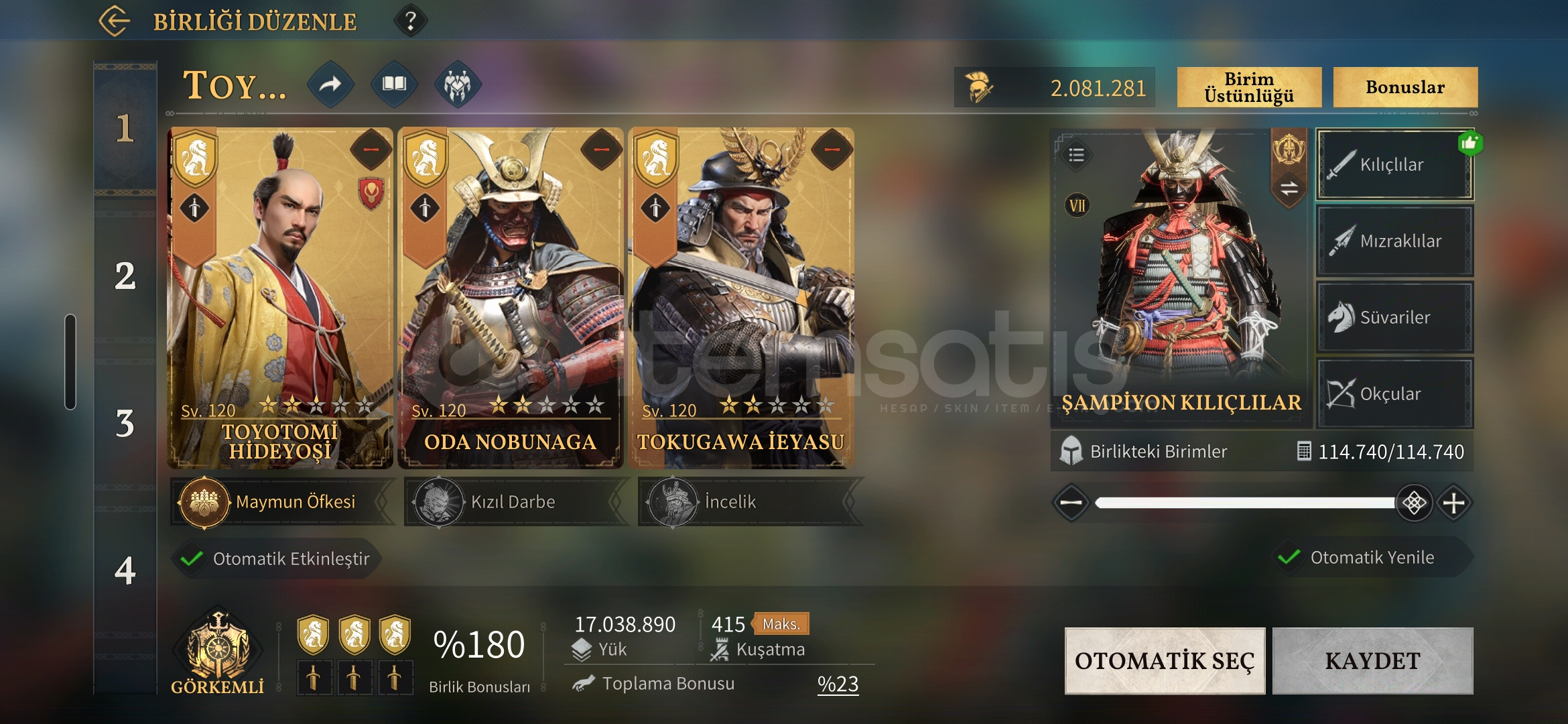1568x724 pixels.
Task: Toggle the Otomatik Etkinleştir checkbox
Action: (192, 558)
